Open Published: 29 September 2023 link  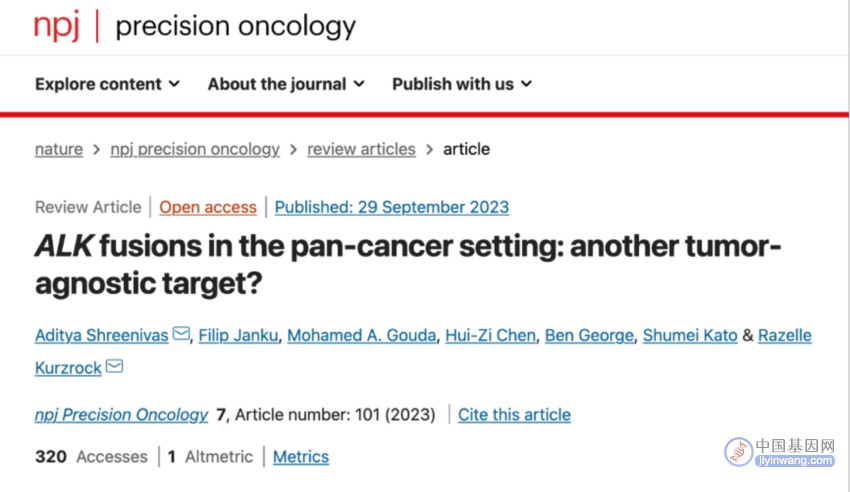[x=392, y=207]
